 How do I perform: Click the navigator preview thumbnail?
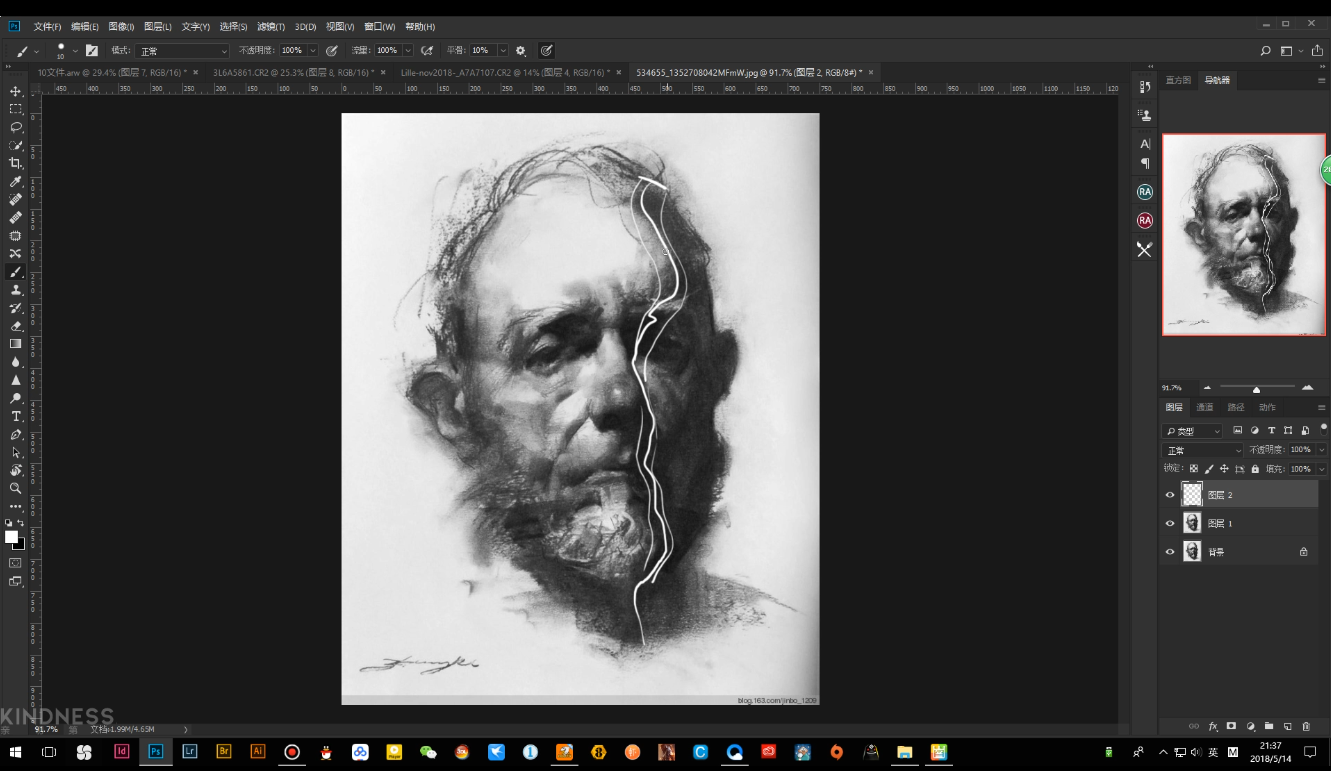pyautogui.click(x=1244, y=235)
